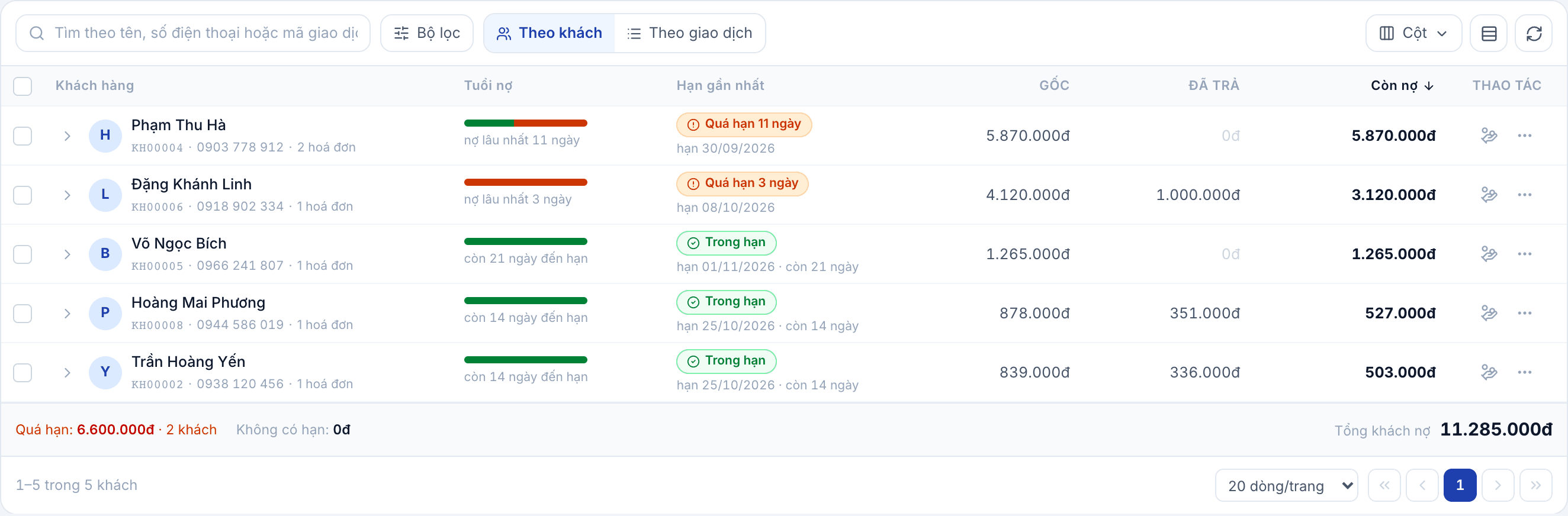This screenshot has width=1568, height=516.
Task: Focus the search by name or phone field
Action: pyautogui.click(x=193, y=33)
